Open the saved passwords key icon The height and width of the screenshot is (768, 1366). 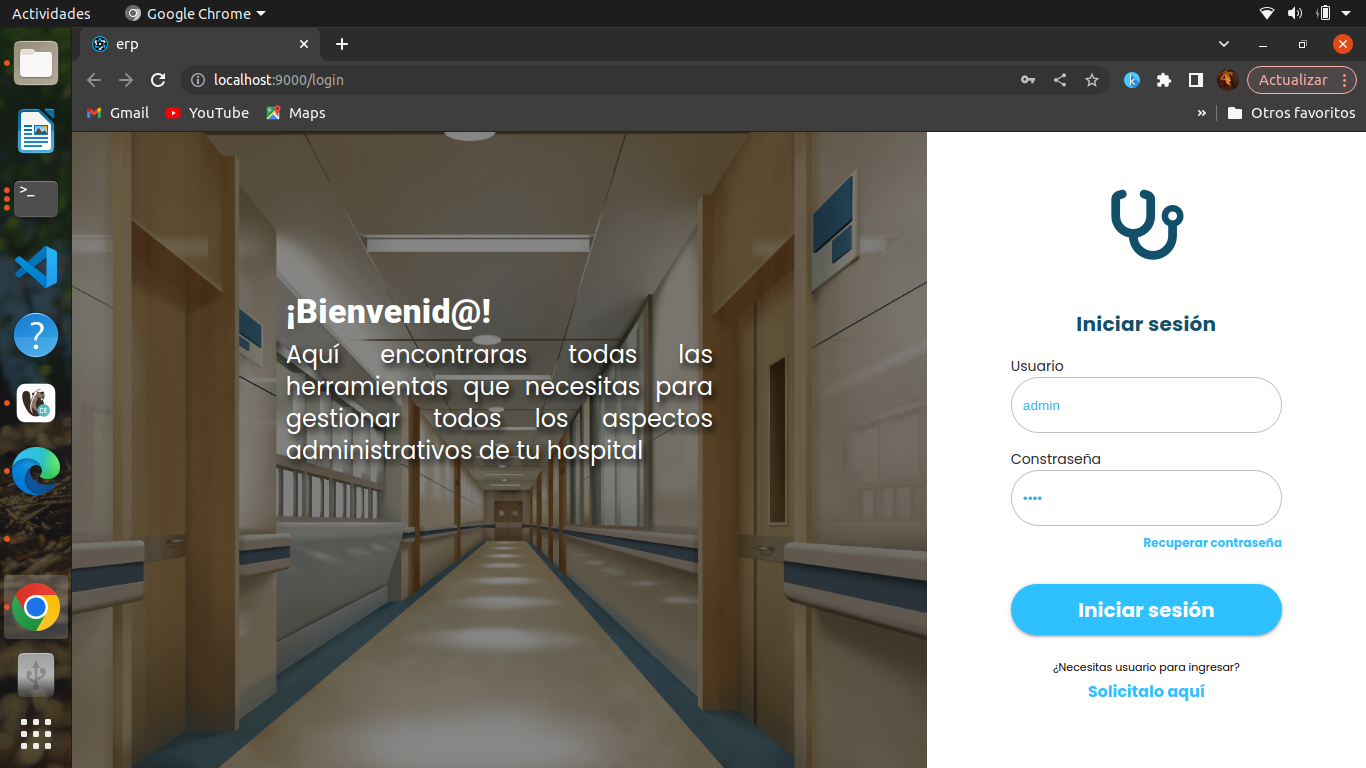click(x=1028, y=80)
